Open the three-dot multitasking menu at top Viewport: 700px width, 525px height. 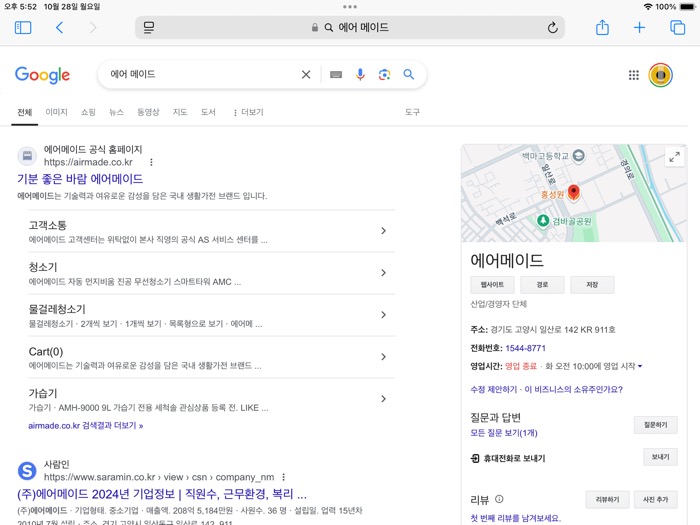(350, 7)
